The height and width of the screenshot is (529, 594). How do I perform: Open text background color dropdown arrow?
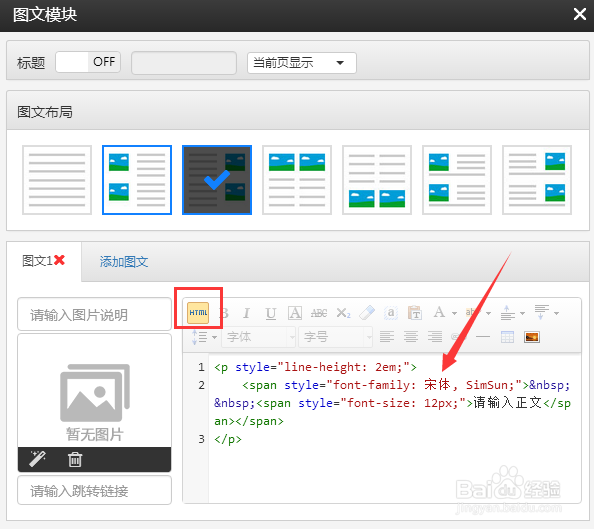[488, 313]
